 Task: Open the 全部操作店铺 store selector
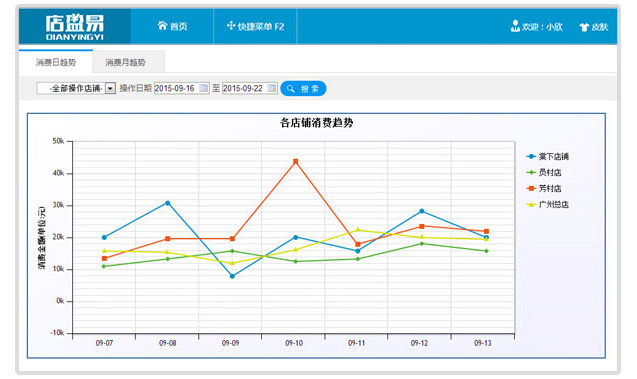76,88
